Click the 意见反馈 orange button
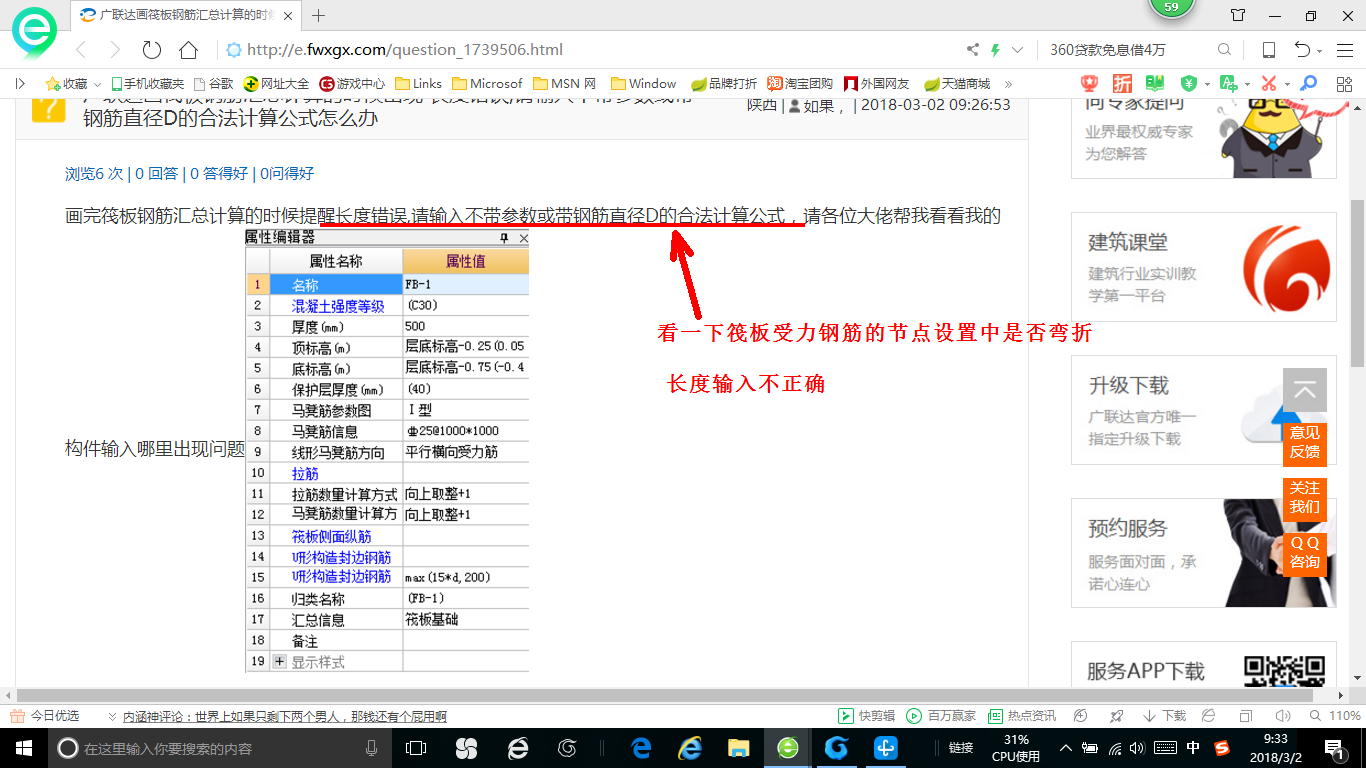The image size is (1366, 768). [x=1305, y=442]
